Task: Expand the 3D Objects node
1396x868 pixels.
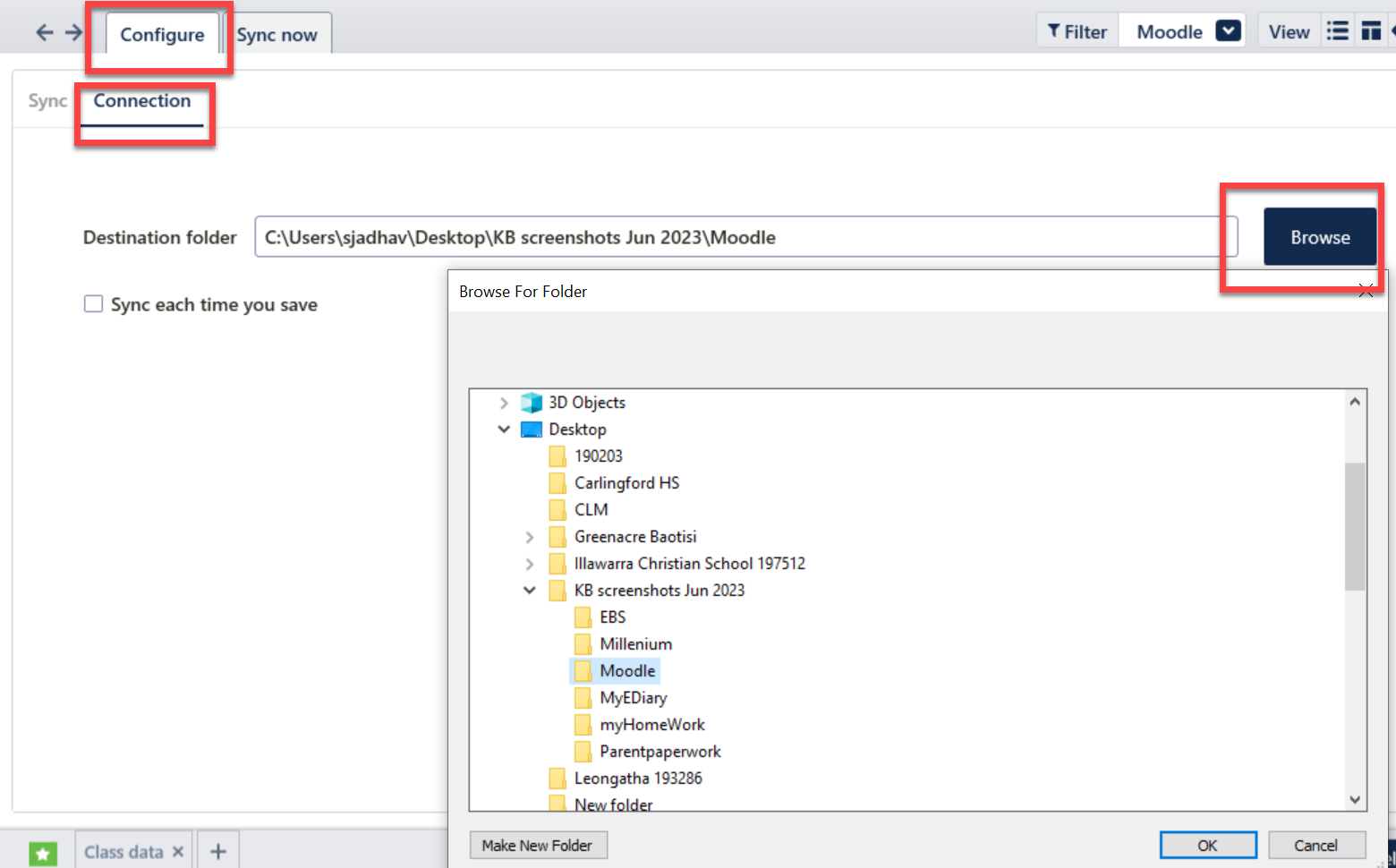Action: click(504, 403)
